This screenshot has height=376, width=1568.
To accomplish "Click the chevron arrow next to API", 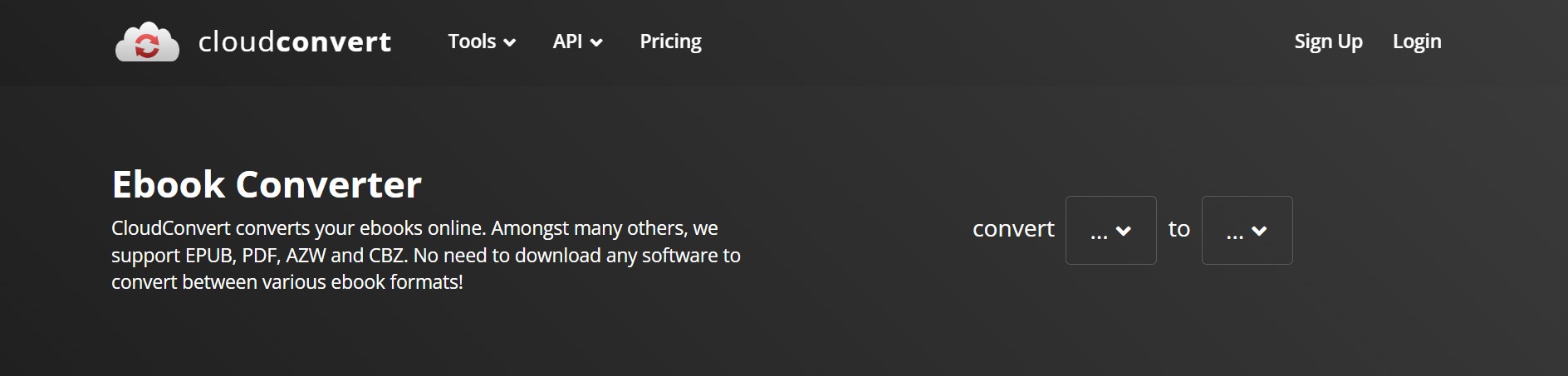I will click(x=596, y=42).
